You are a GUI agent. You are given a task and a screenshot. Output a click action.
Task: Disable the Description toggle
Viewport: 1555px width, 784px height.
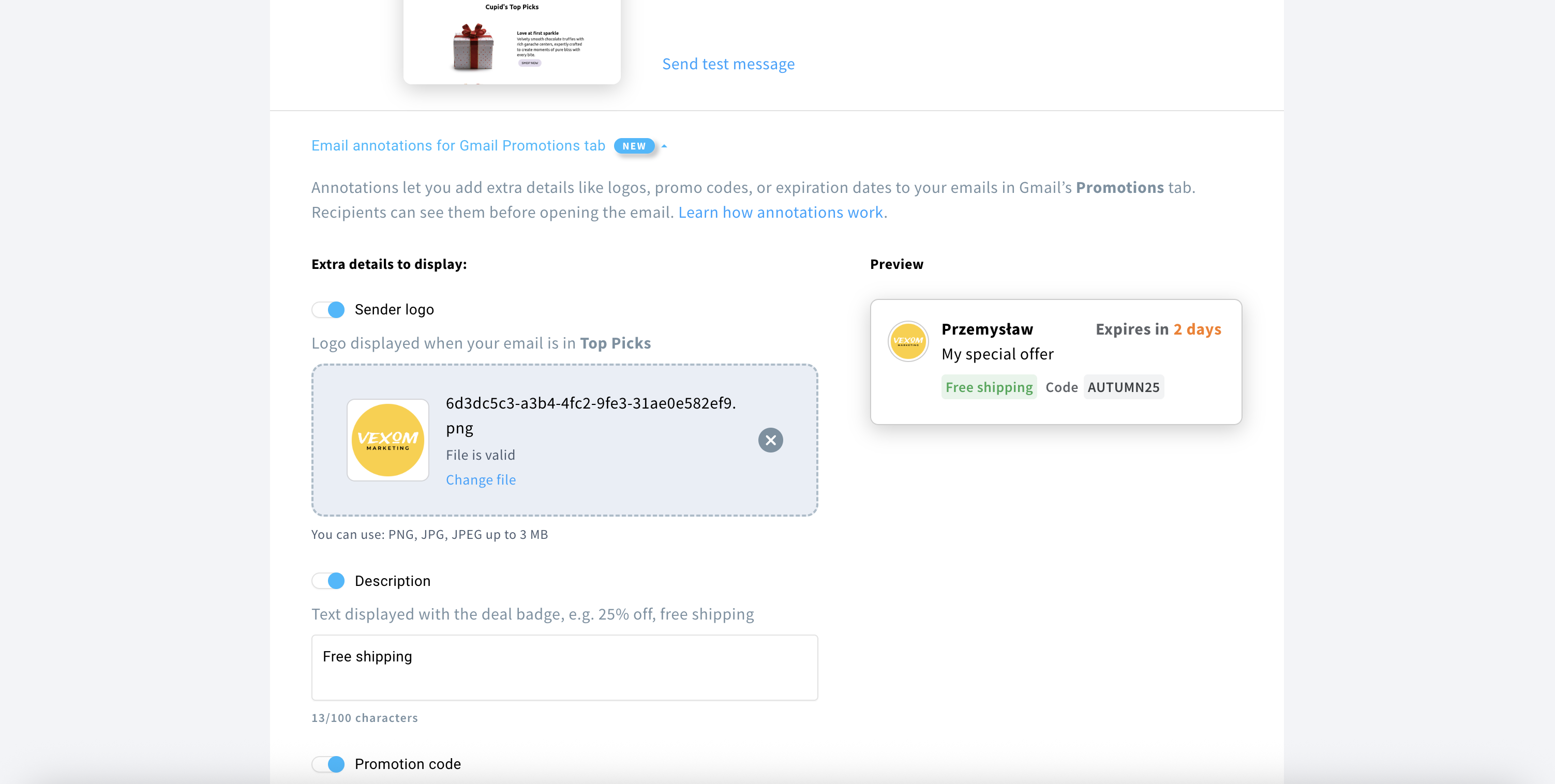[328, 581]
